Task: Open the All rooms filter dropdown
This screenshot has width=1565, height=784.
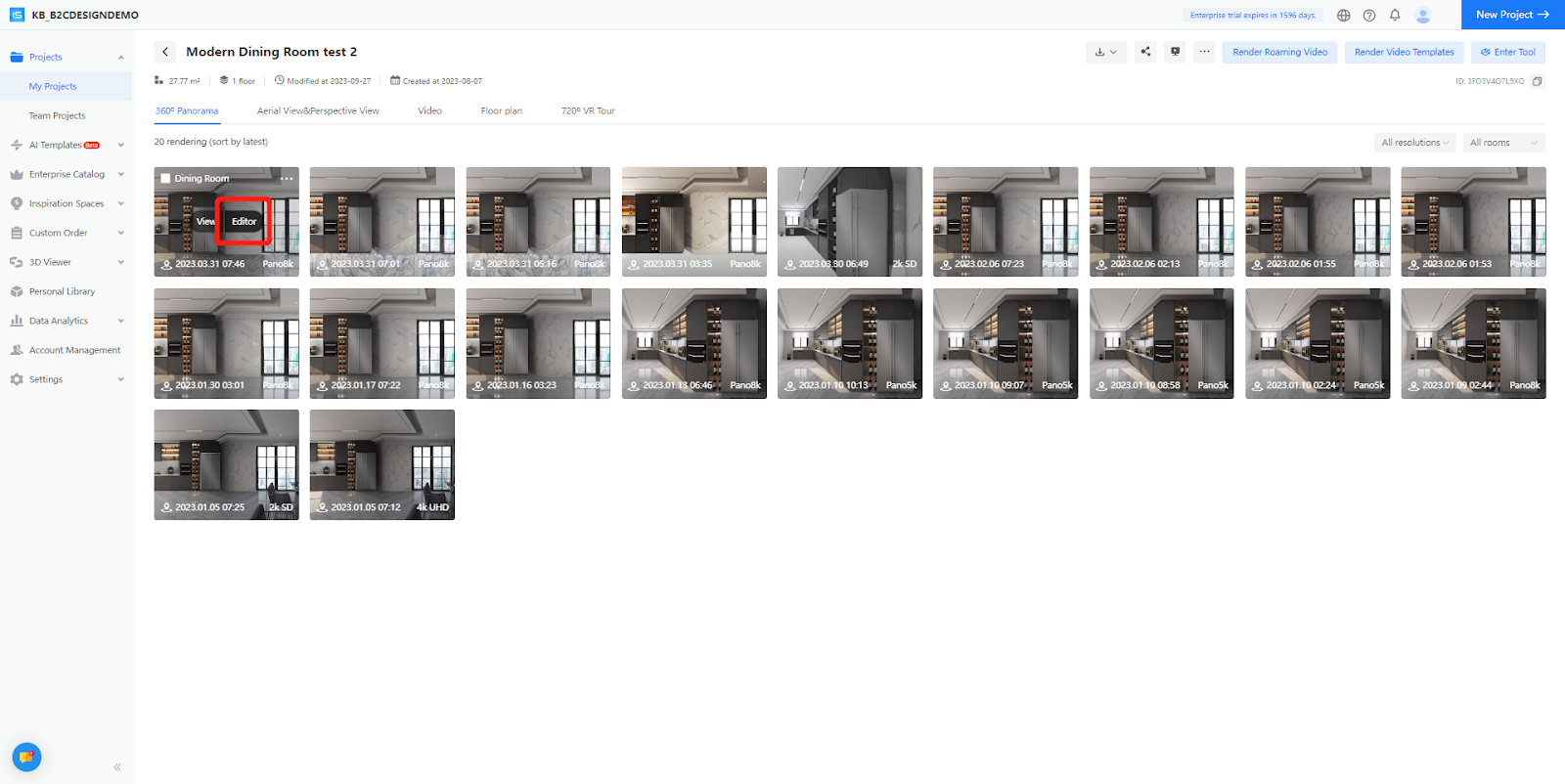Action: pyautogui.click(x=1504, y=143)
